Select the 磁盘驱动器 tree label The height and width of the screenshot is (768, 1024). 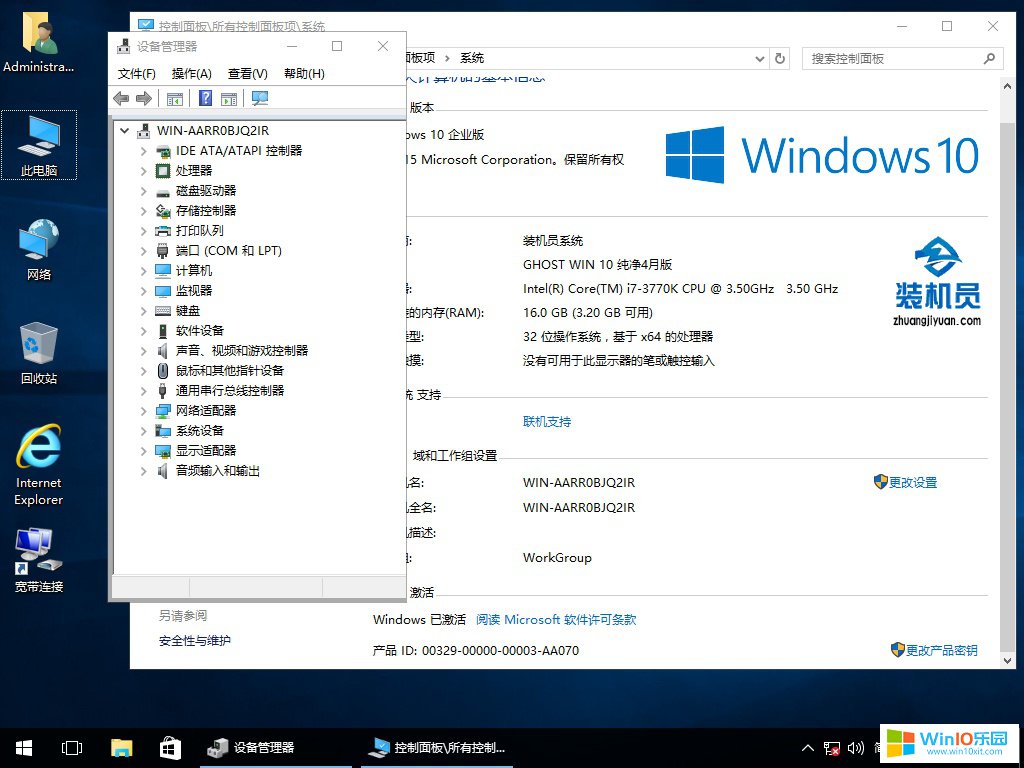[206, 191]
